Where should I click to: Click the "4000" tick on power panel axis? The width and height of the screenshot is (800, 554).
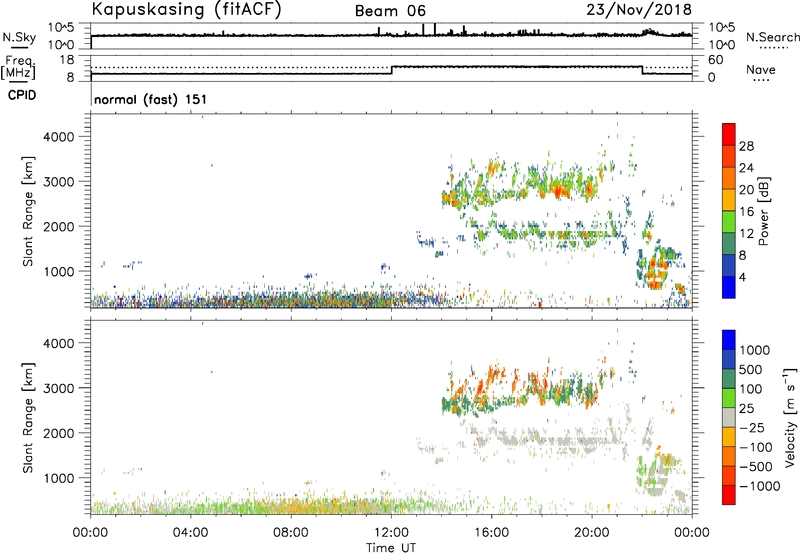(x=59, y=137)
